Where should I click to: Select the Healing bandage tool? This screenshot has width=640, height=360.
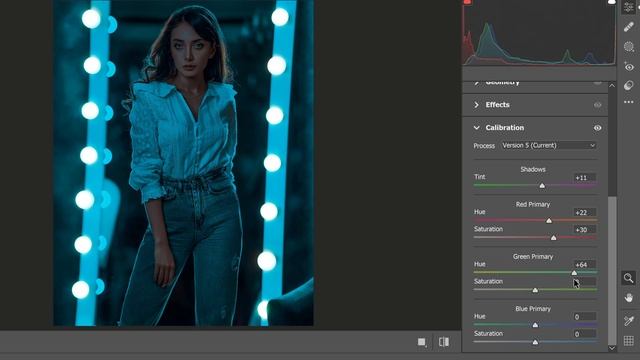[x=629, y=27]
